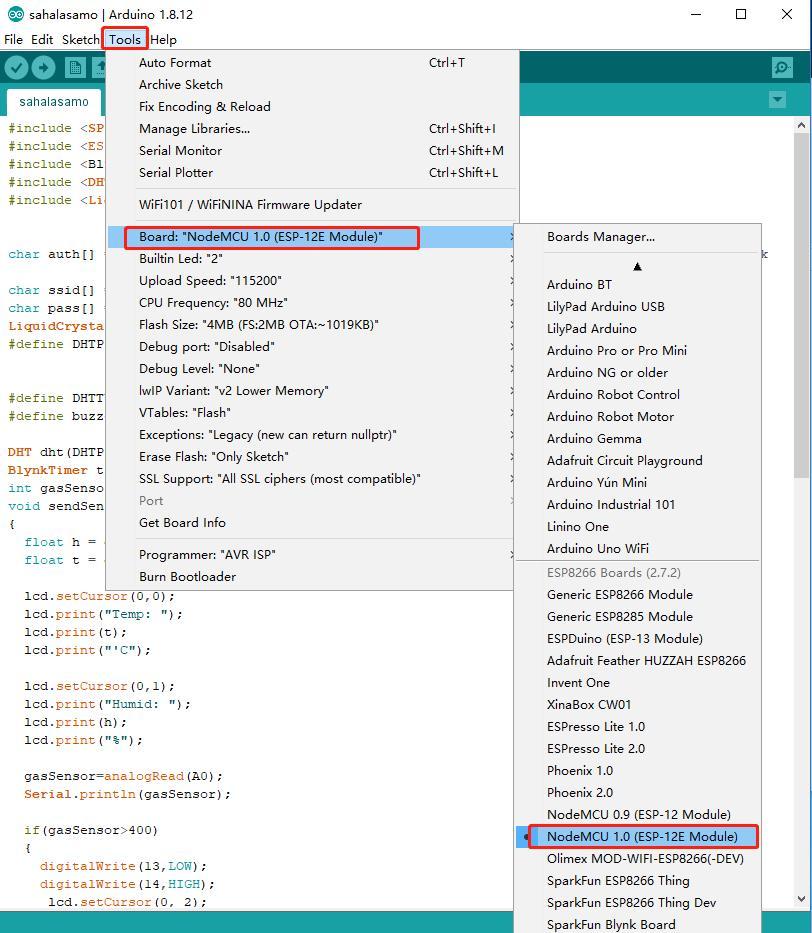Expand the Builtin Led: "2" submenu
The height and width of the screenshot is (933, 812).
(311, 259)
